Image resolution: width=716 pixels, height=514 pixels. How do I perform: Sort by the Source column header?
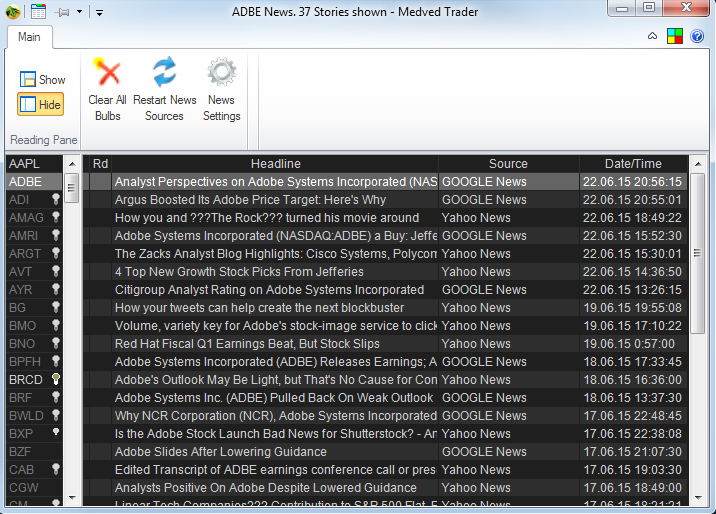pyautogui.click(x=509, y=163)
